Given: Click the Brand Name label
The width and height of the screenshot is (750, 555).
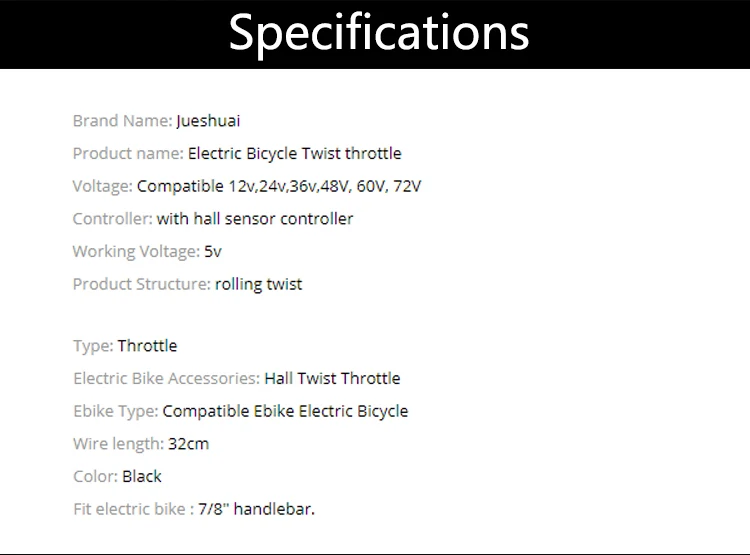Looking at the screenshot, I should point(122,121).
